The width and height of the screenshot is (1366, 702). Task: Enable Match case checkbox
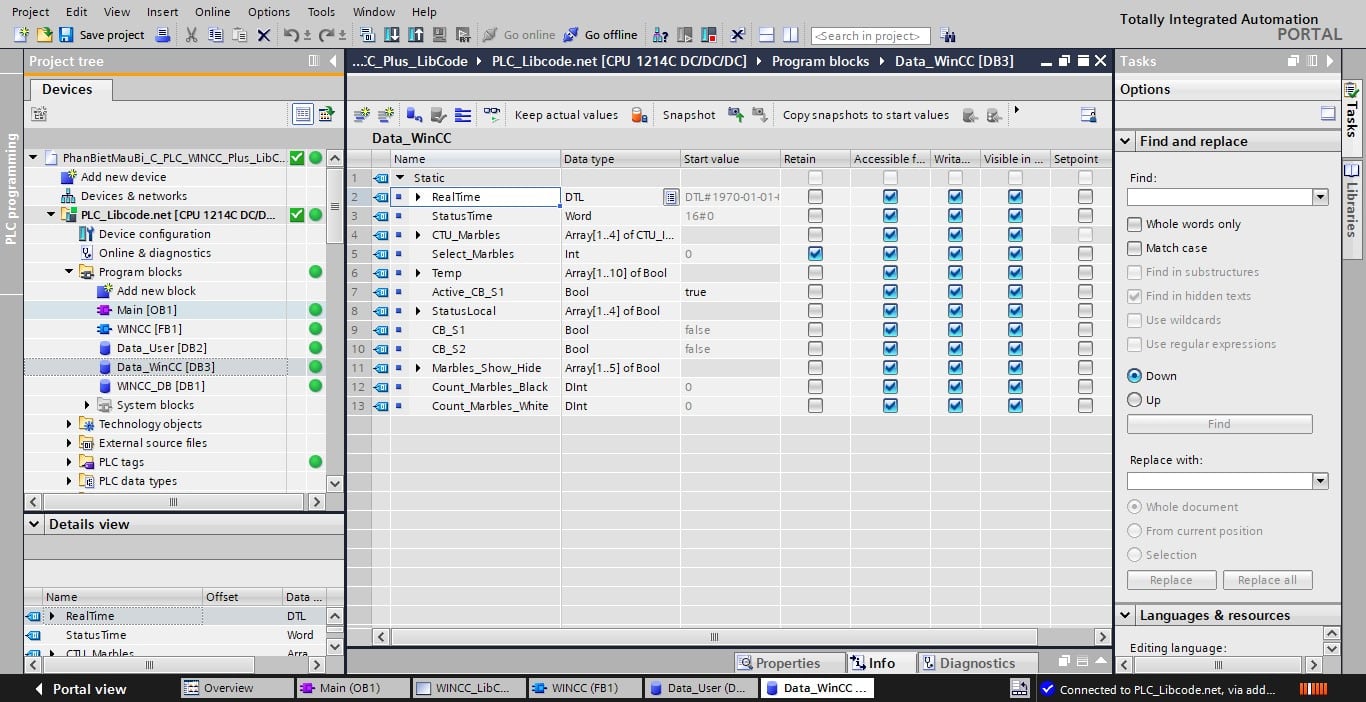(x=1134, y=248)
